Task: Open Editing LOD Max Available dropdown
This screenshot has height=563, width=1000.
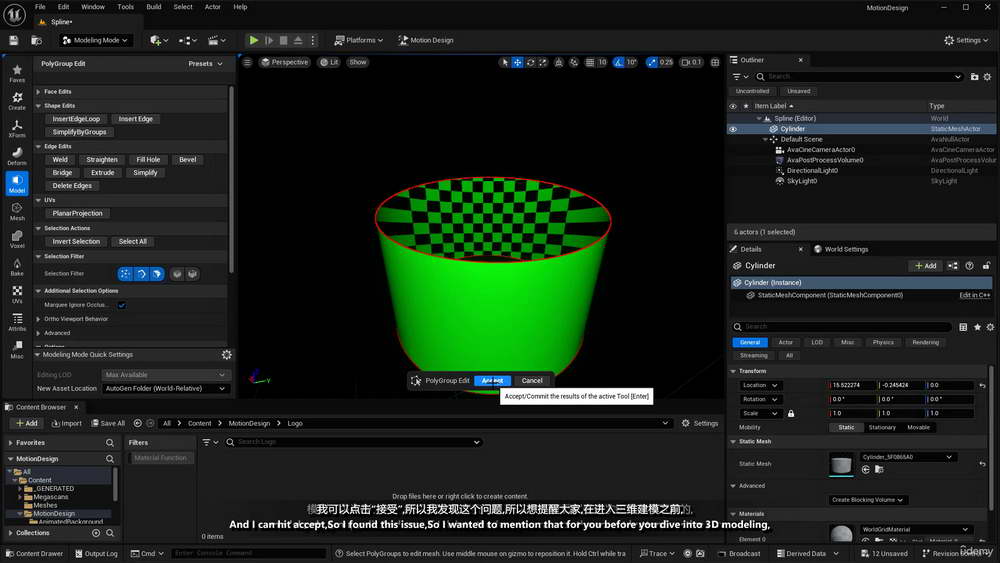Action: click(165, 375)
